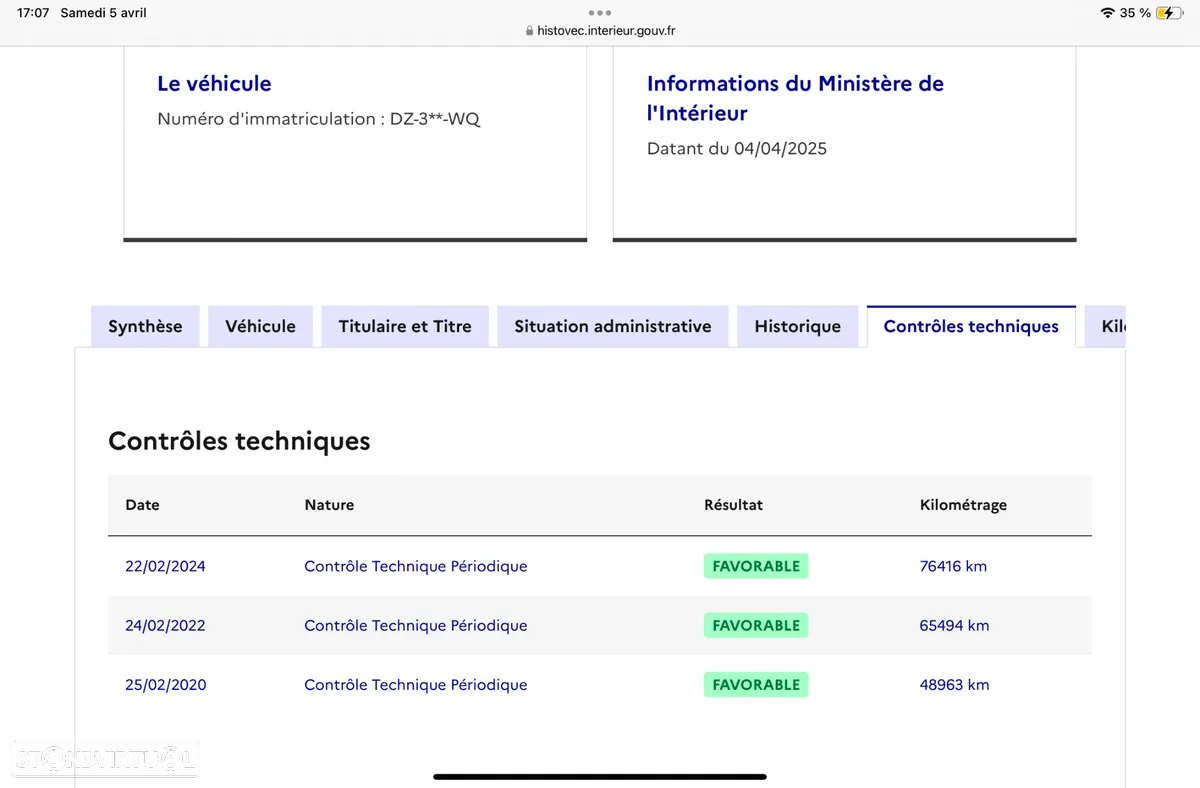
Task: Tap the three-dot multitasking icon at the top
Action: click(600, 13)
